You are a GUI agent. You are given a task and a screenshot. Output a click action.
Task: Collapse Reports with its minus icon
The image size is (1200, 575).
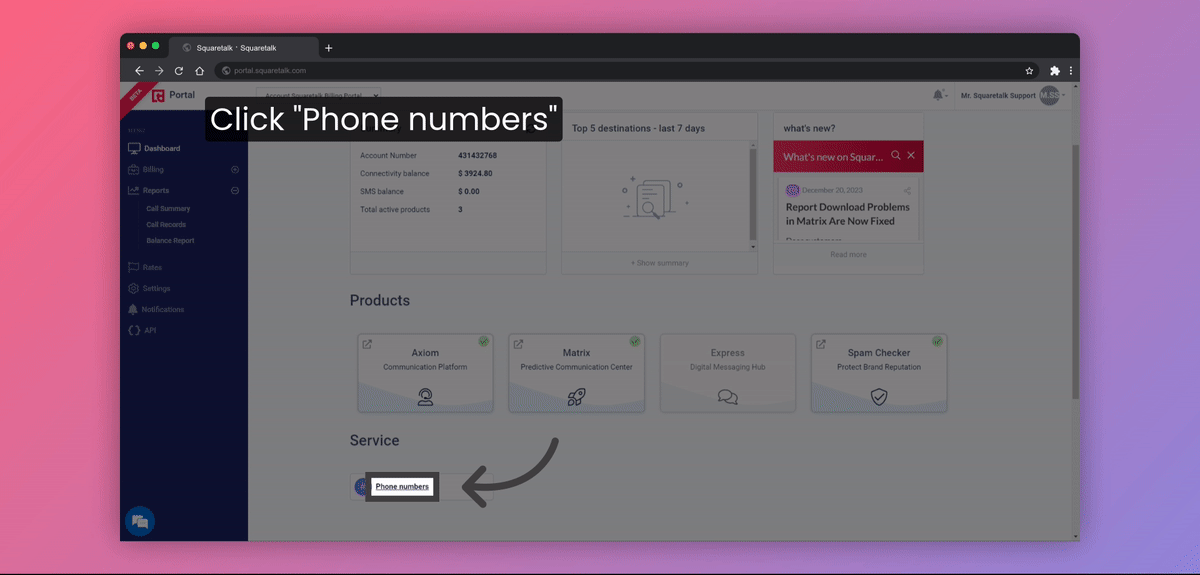235,190
